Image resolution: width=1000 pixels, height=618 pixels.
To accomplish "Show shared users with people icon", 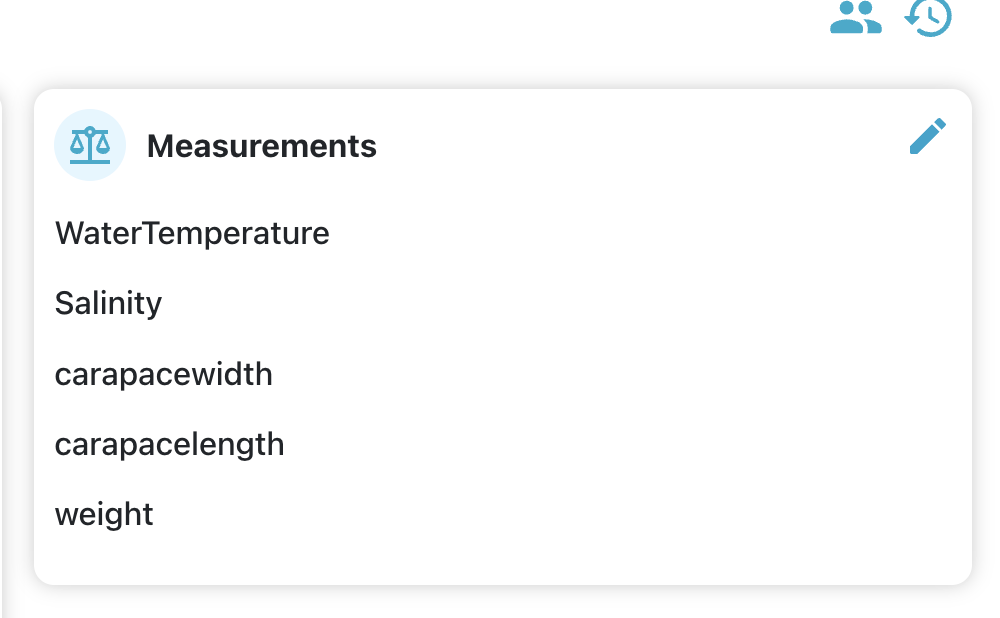I will tap(856, 17).
